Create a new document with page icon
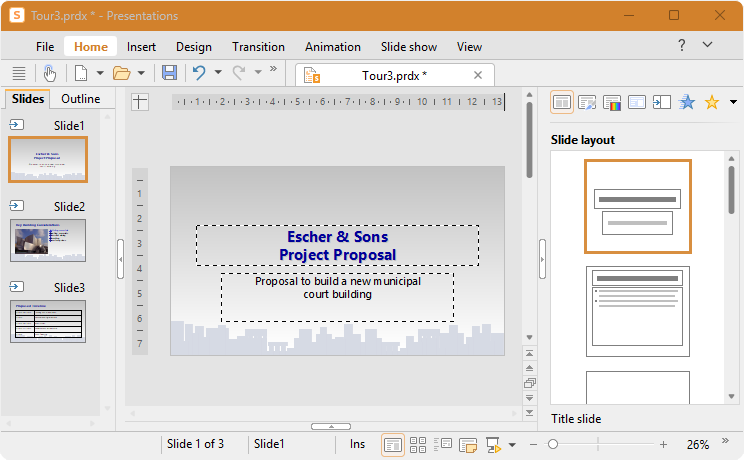This screenshot has width=744, height=460. point(81,73)
